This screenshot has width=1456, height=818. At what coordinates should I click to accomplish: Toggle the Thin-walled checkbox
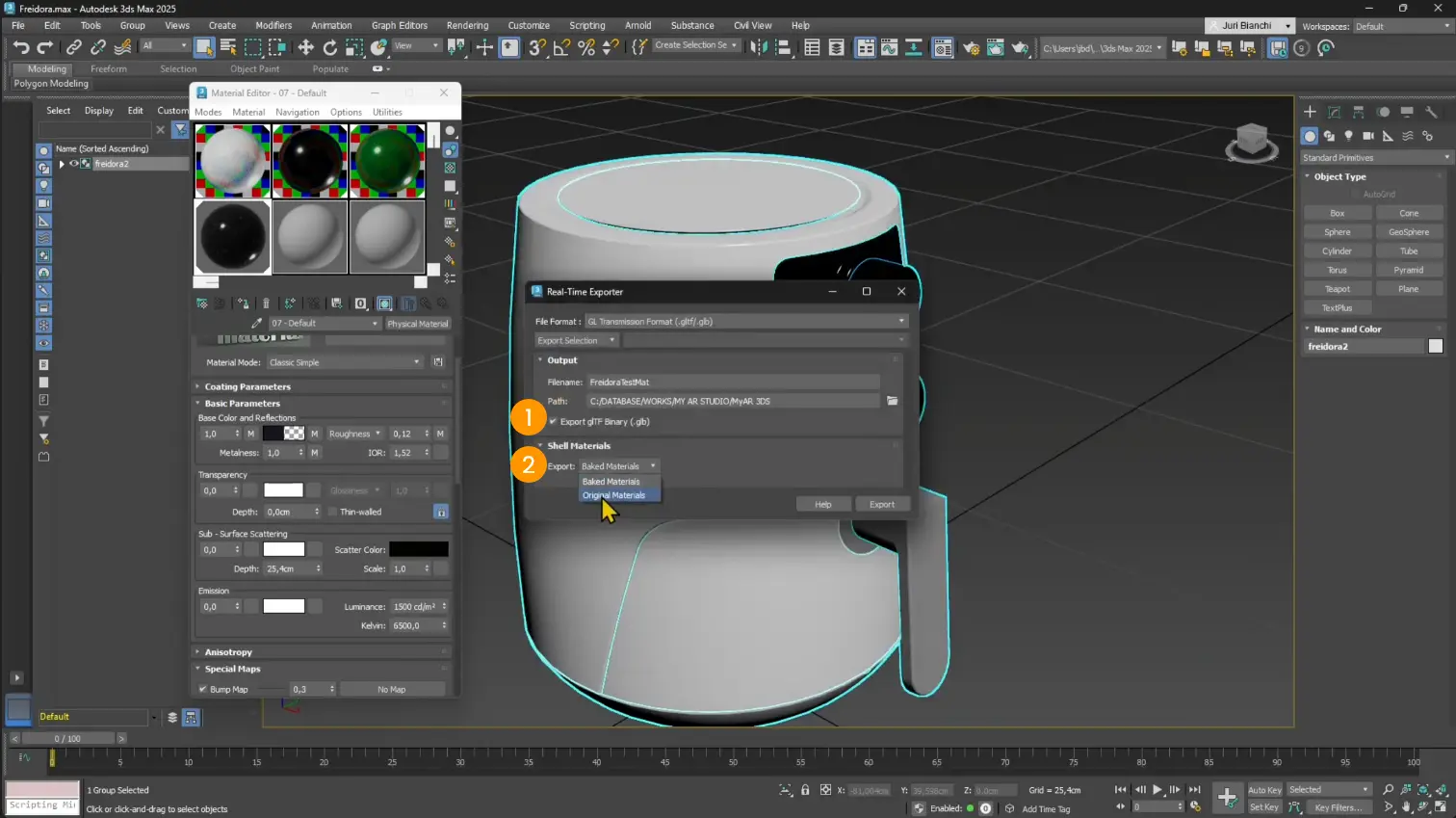coord(332,512)
